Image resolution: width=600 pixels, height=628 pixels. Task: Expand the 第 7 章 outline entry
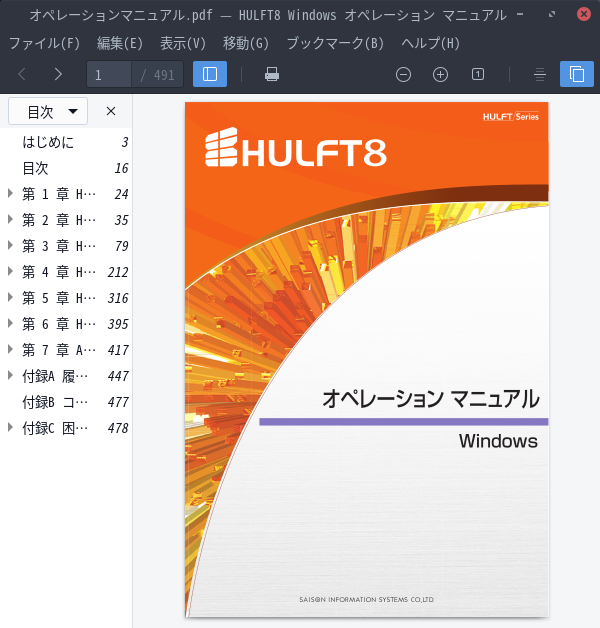(x=10, y=350)
